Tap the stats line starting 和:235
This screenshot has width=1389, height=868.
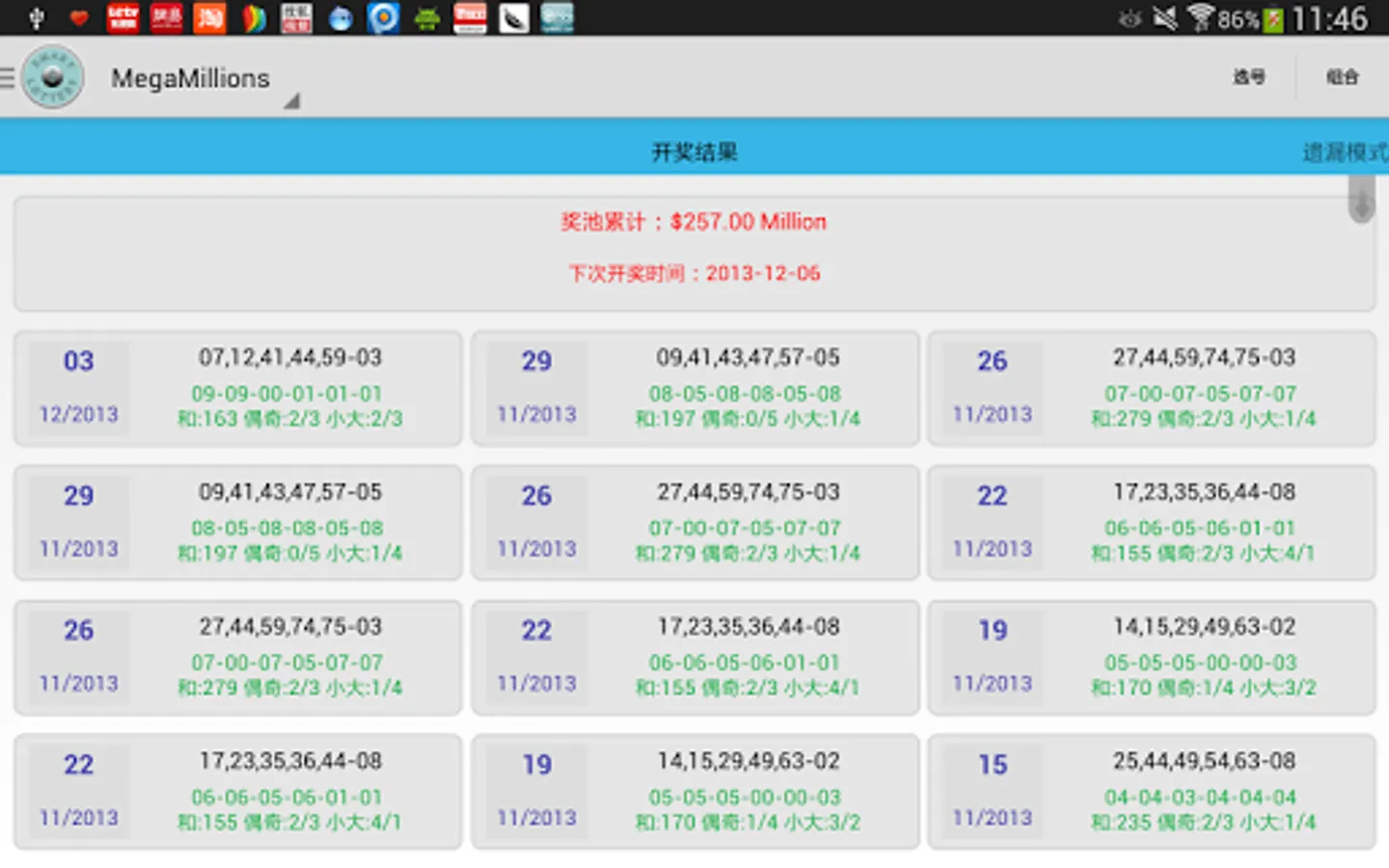[1204, 822]
